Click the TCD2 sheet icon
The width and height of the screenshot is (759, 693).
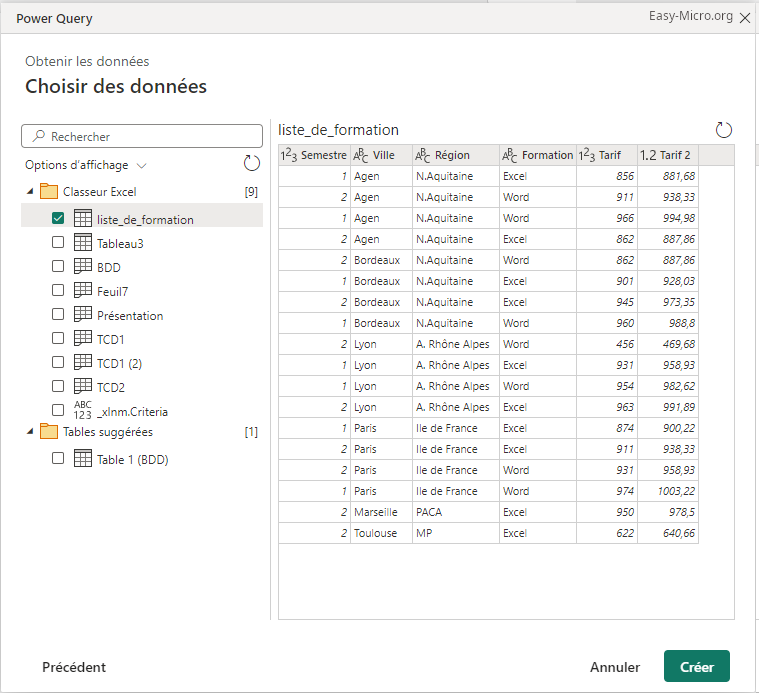pyautogui.click(x=83, y=386)
